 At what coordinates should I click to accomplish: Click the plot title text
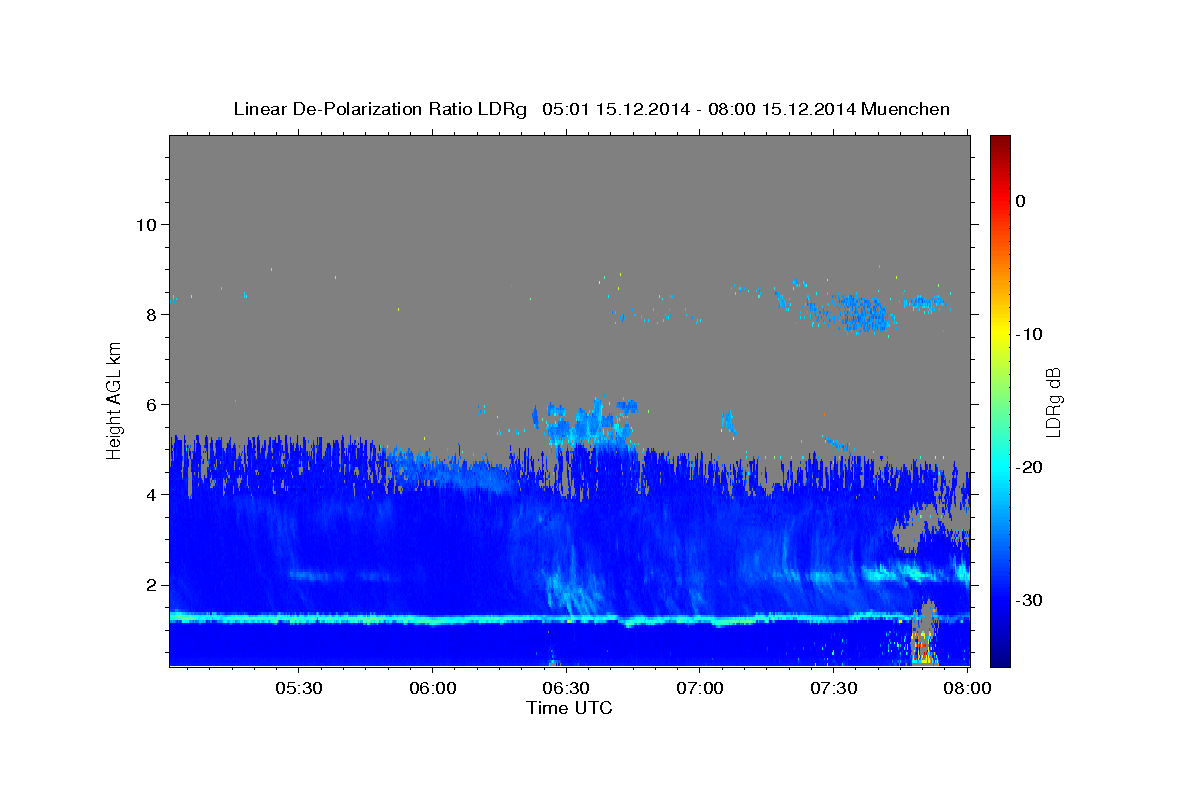591,109
